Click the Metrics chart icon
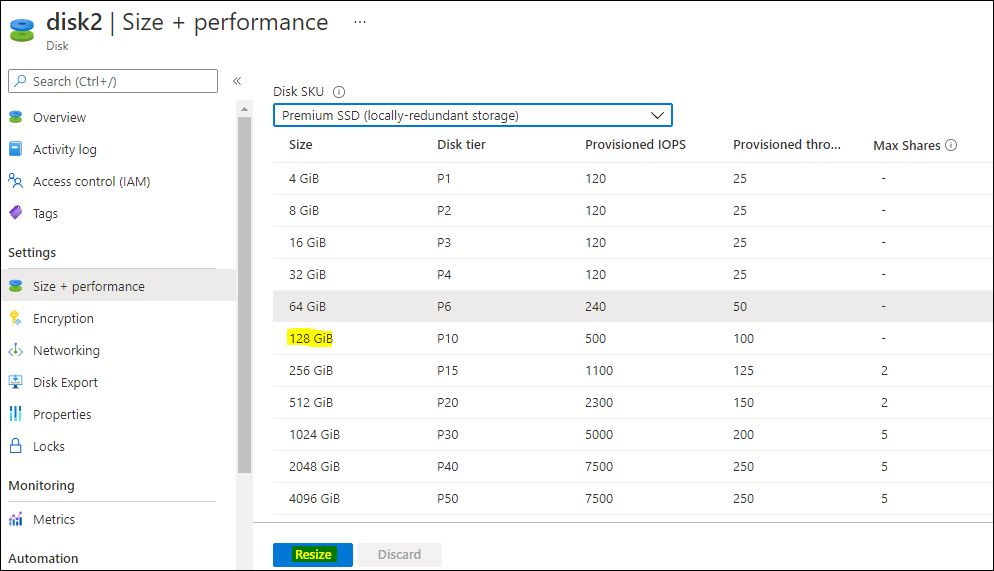 pyautogui.click(x=16, y=519)
